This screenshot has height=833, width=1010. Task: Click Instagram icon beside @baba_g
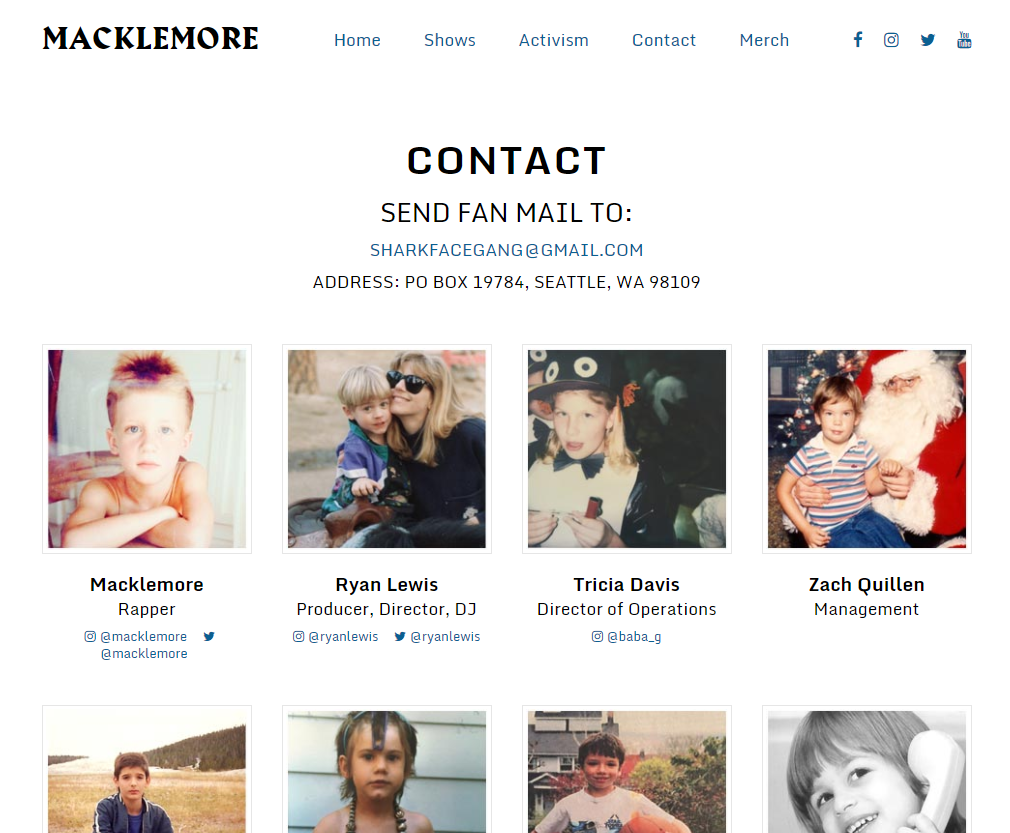[597, 637]
